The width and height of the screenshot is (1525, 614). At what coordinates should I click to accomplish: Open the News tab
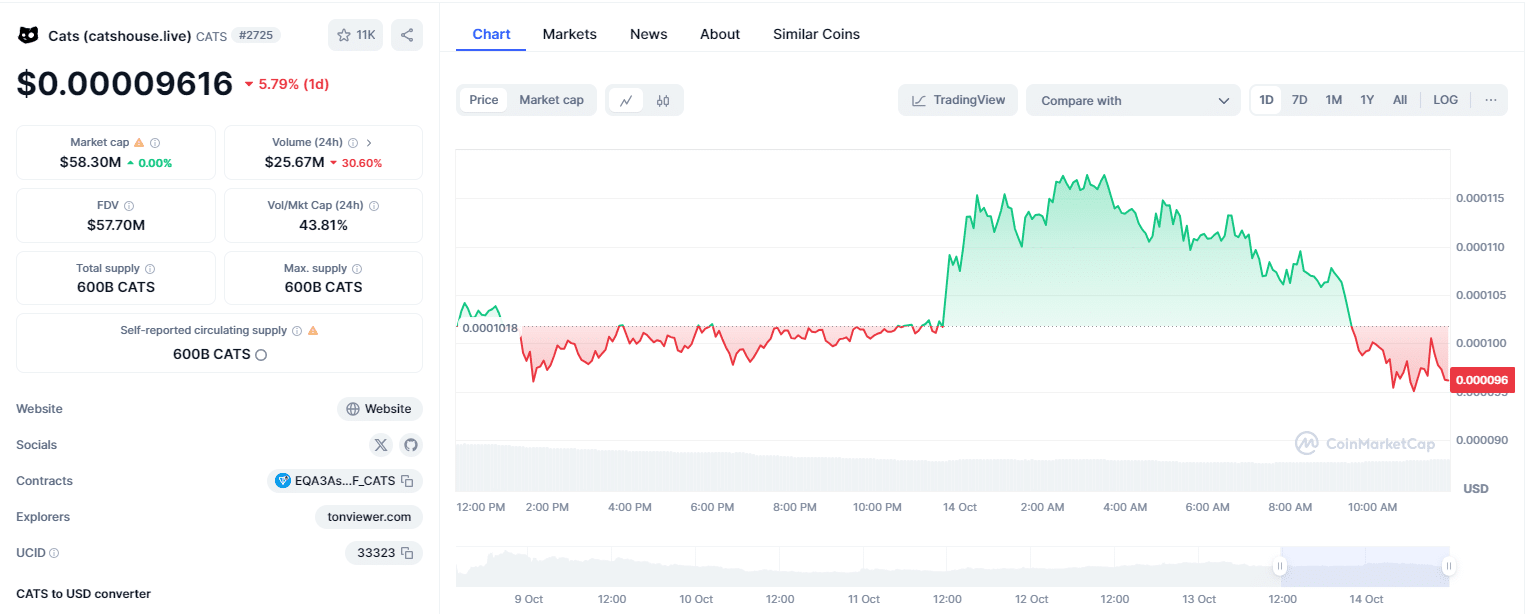(649, 34)
